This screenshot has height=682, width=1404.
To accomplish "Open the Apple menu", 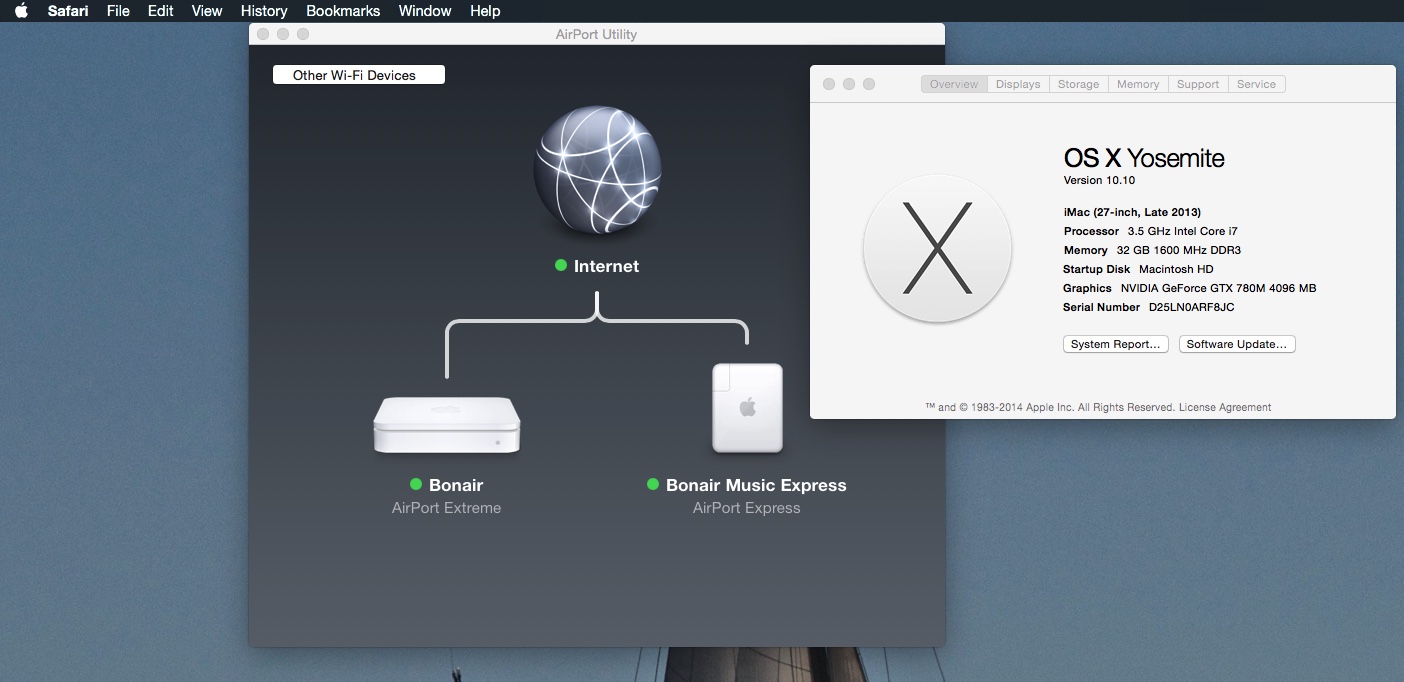I will point(21,11).
